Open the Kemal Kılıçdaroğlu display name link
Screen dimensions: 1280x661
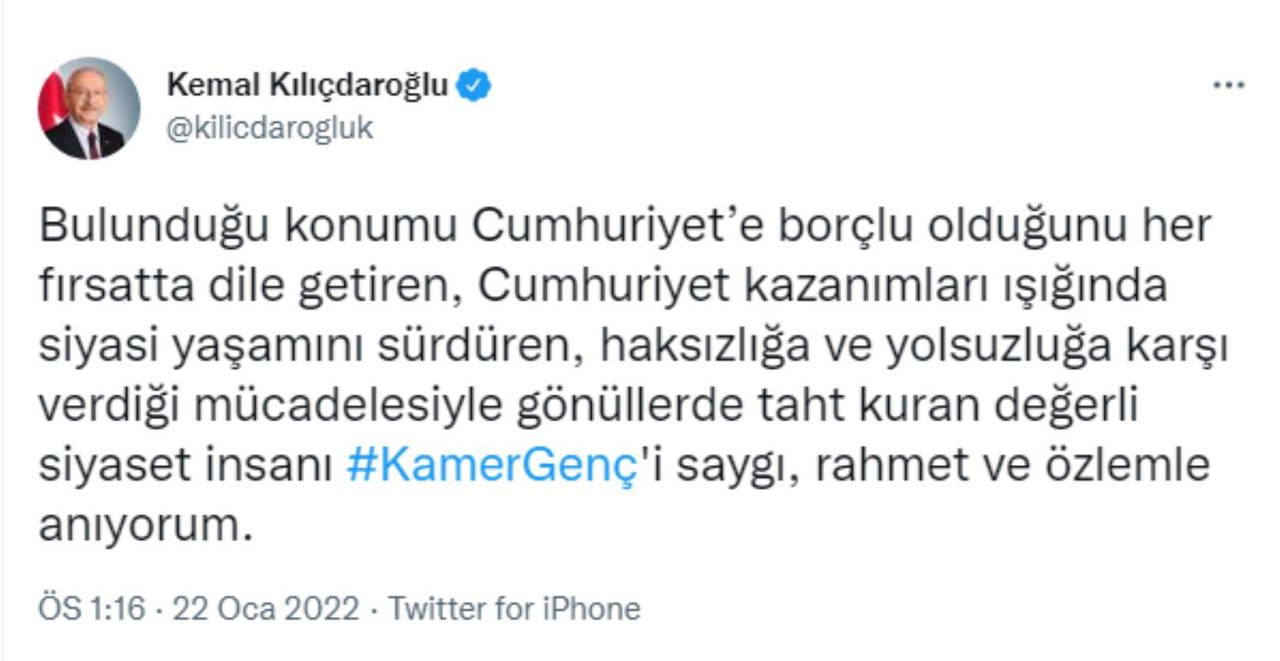(x=307, y=87)
